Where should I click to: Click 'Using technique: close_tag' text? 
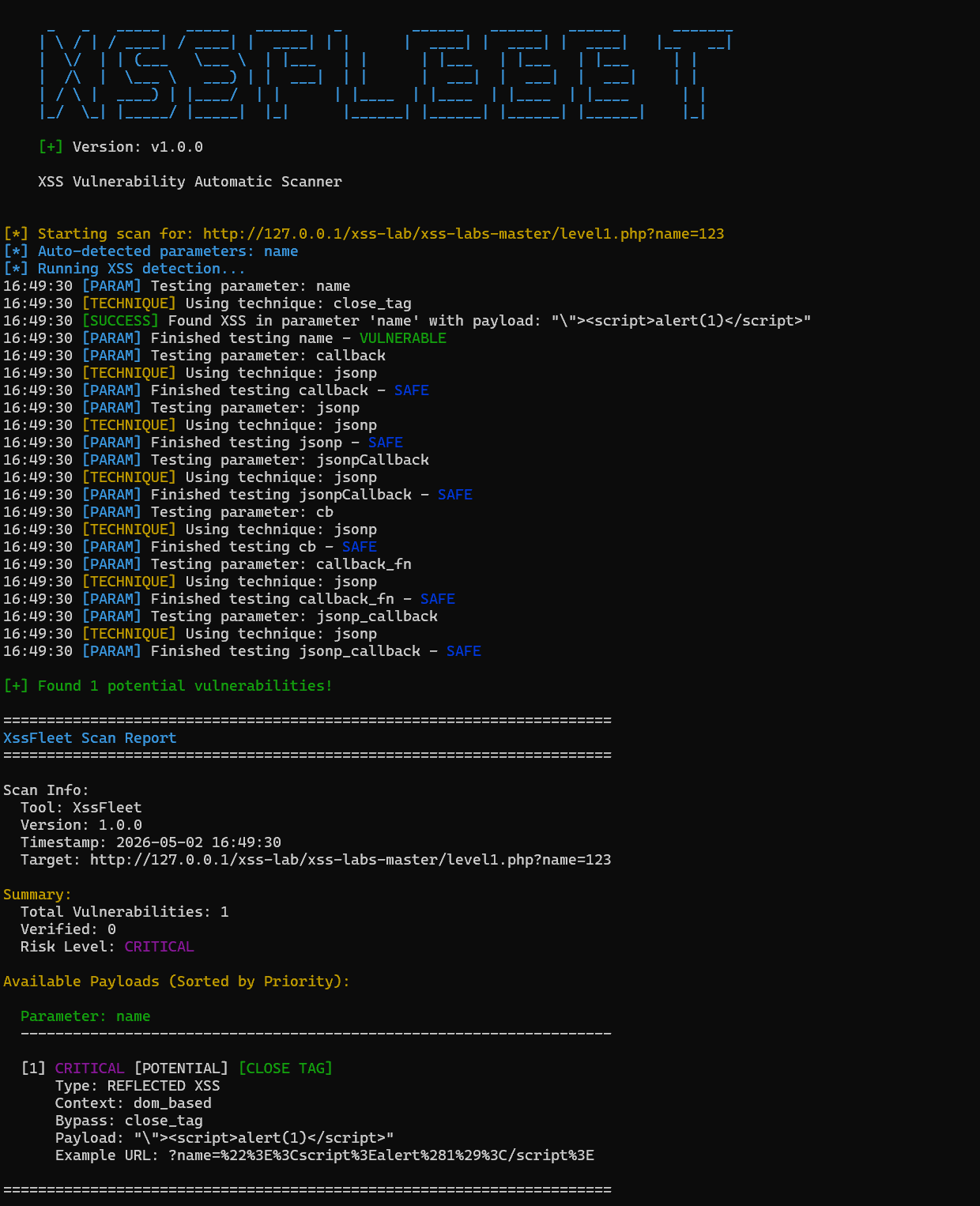[x=298, y=303]
